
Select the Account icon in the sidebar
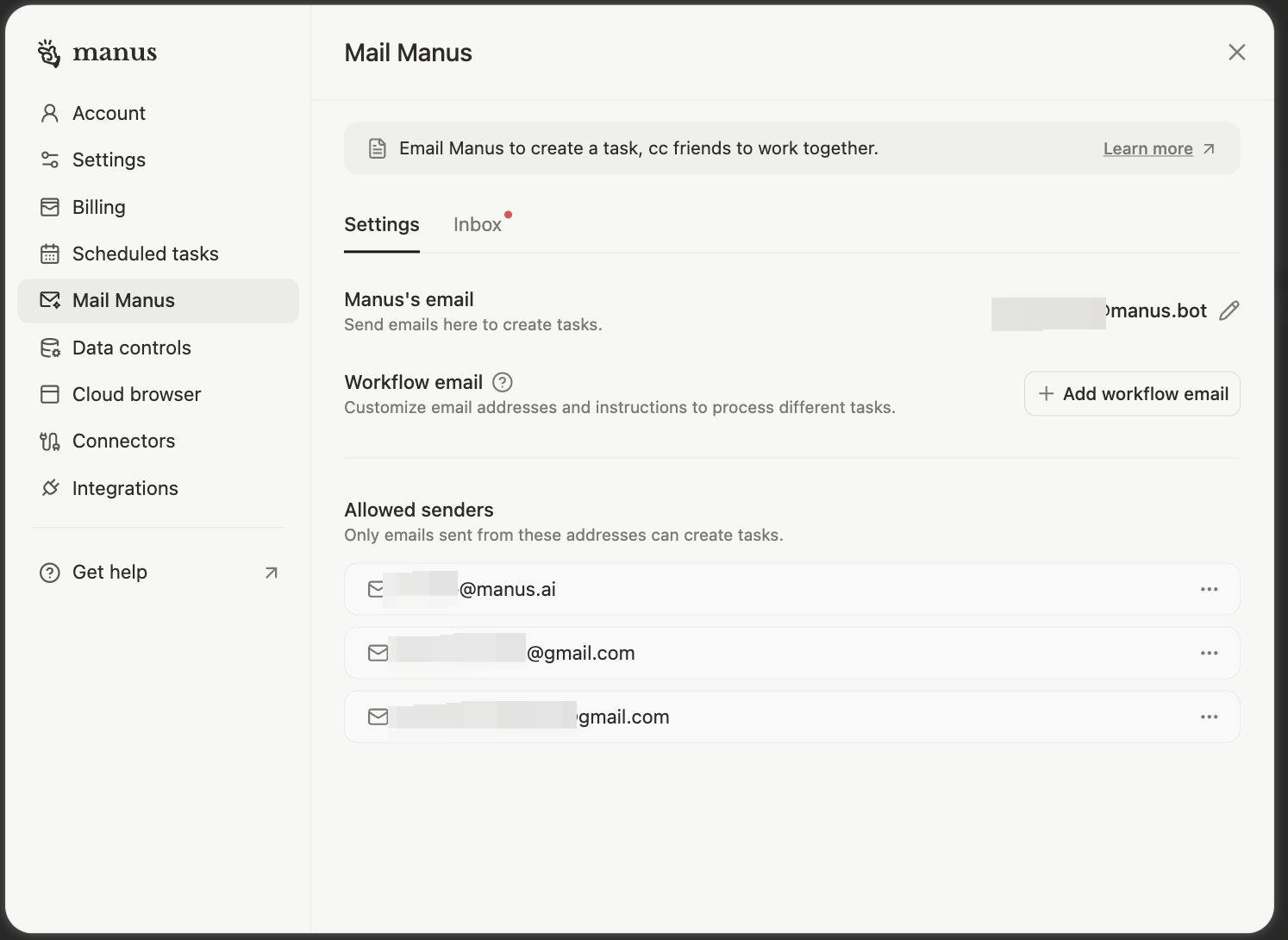coord(50,113)
